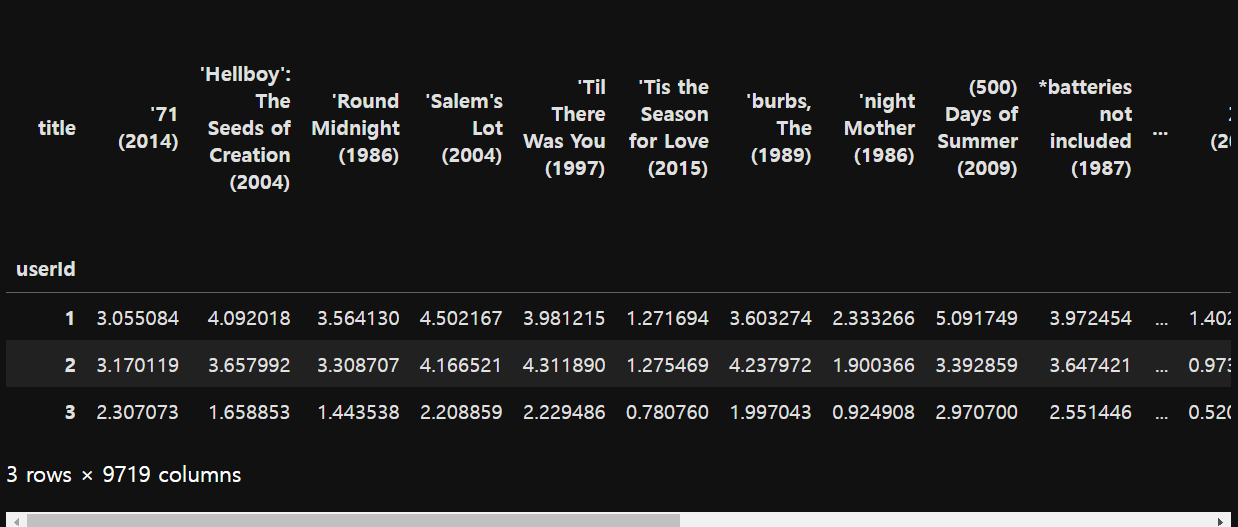The height and width of the screenshot is (527, 1238).
Task: Click the scrollbar right arrow
Action: [1222, 521]
